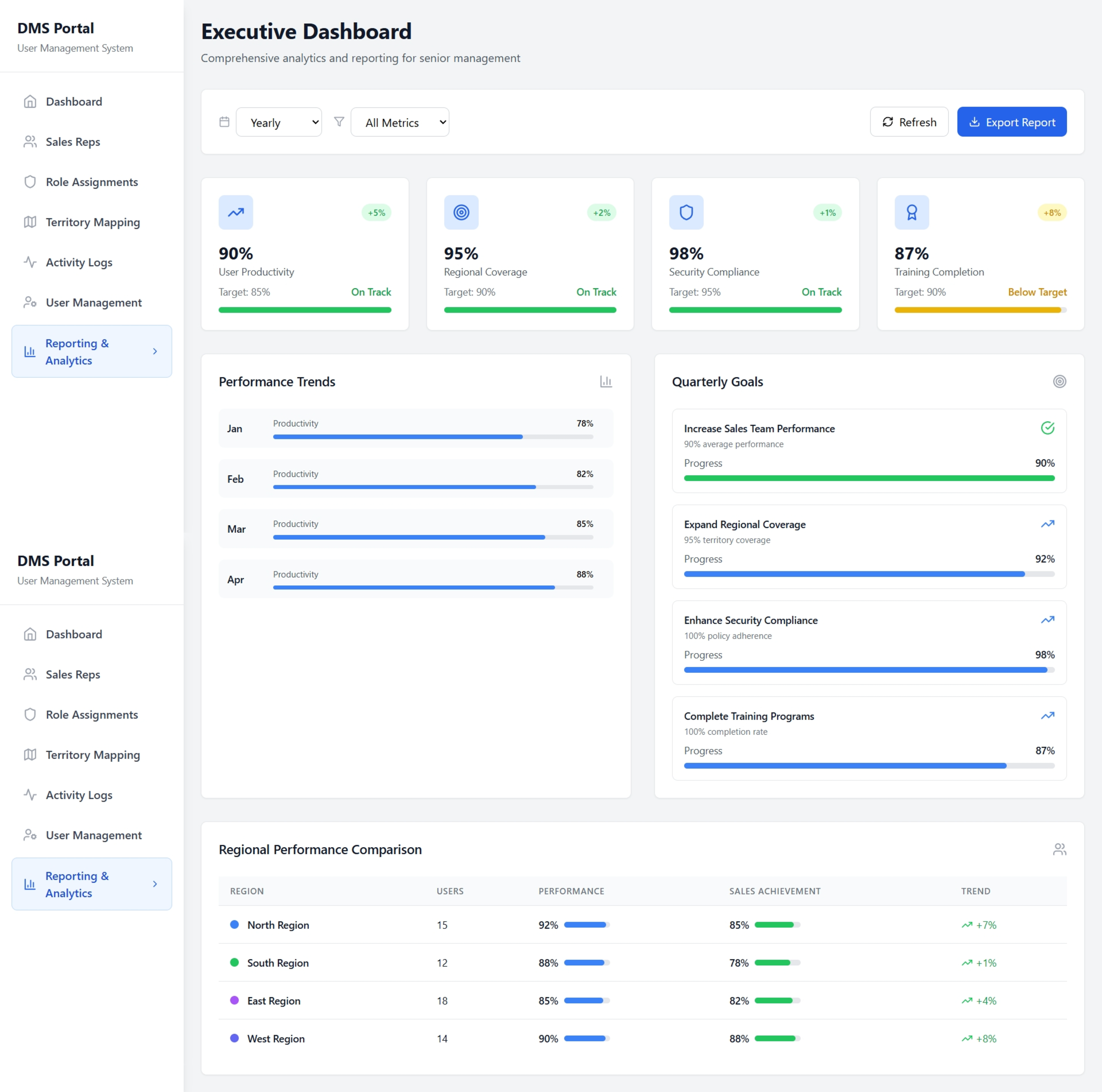Click the March productivity progress bar
This screenshot has height=1092, width=1102.
click(x=433, y=537)
